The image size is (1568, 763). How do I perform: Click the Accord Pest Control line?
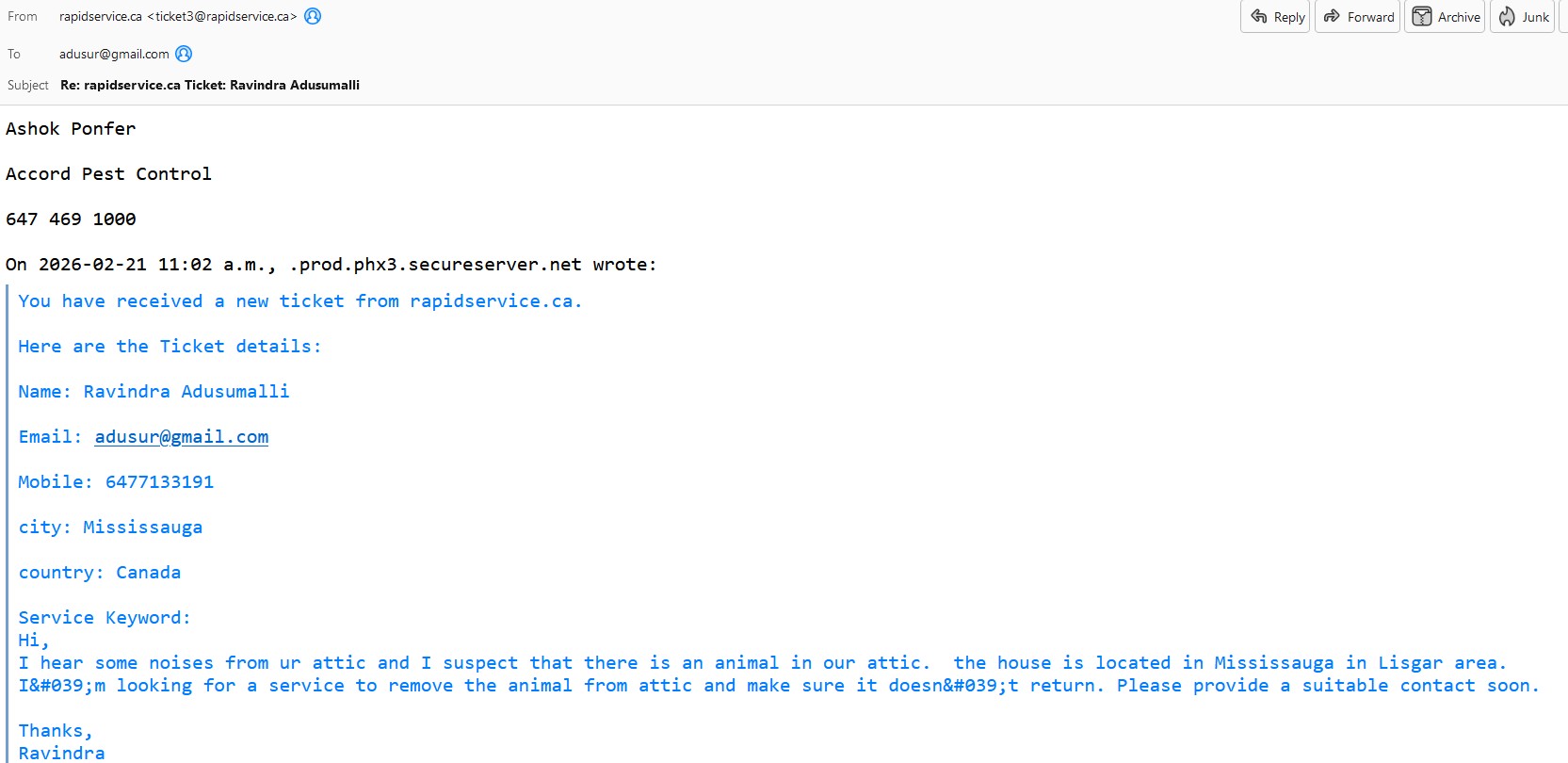point(108,173)
